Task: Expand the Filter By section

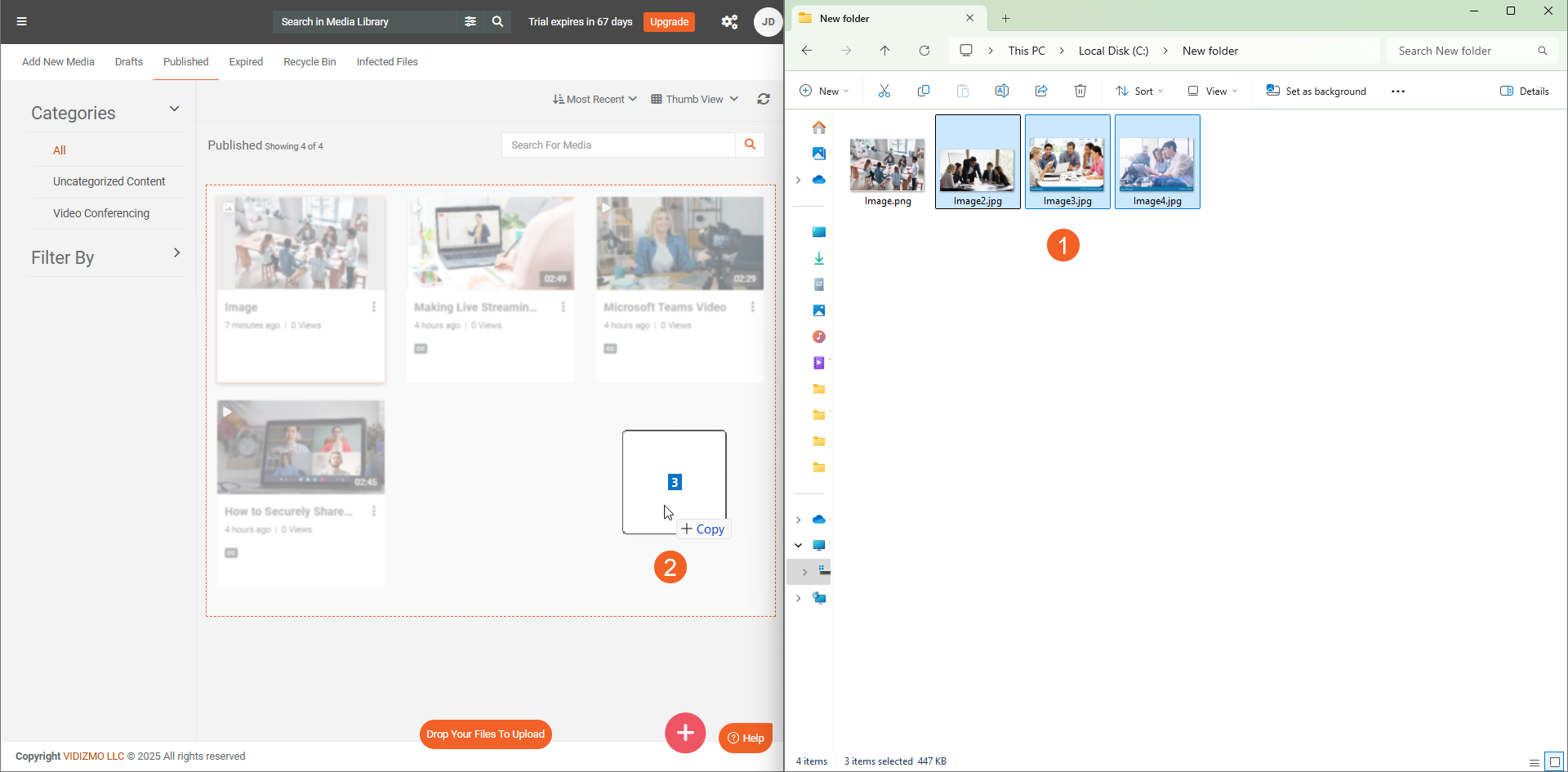Action: (x=176, y=253)
